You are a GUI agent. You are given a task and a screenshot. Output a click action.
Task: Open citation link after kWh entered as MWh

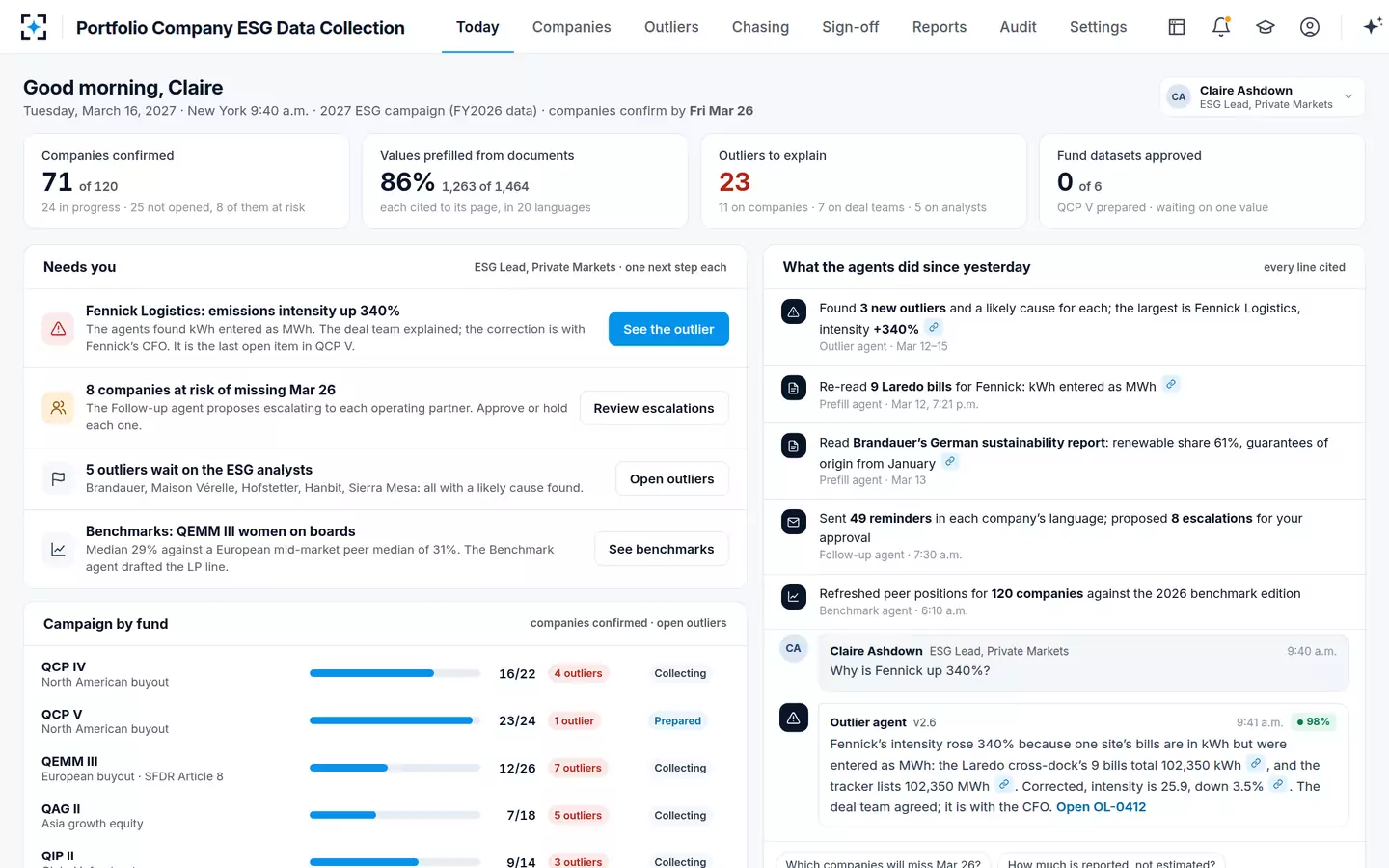pos(1171,384)
